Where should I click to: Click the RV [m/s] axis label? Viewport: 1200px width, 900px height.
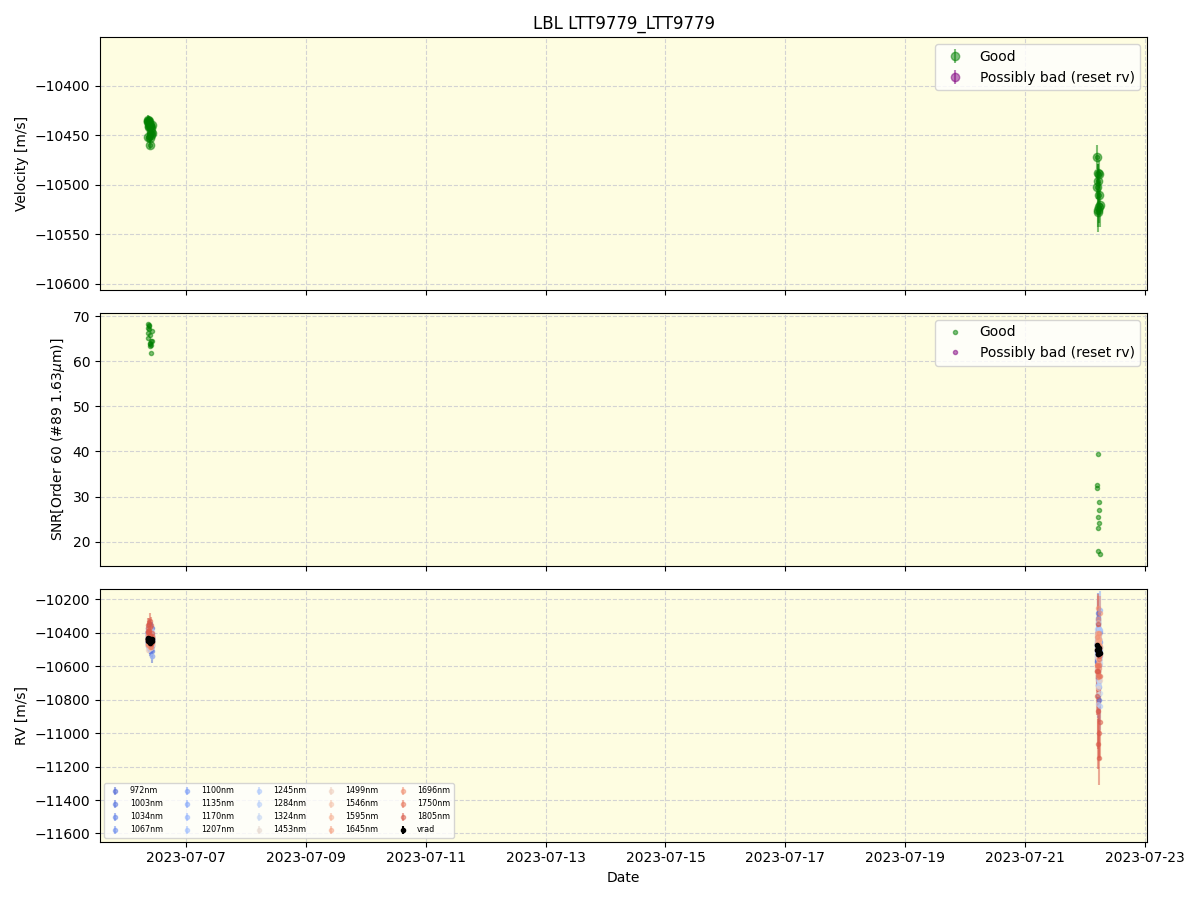point(21,715)
